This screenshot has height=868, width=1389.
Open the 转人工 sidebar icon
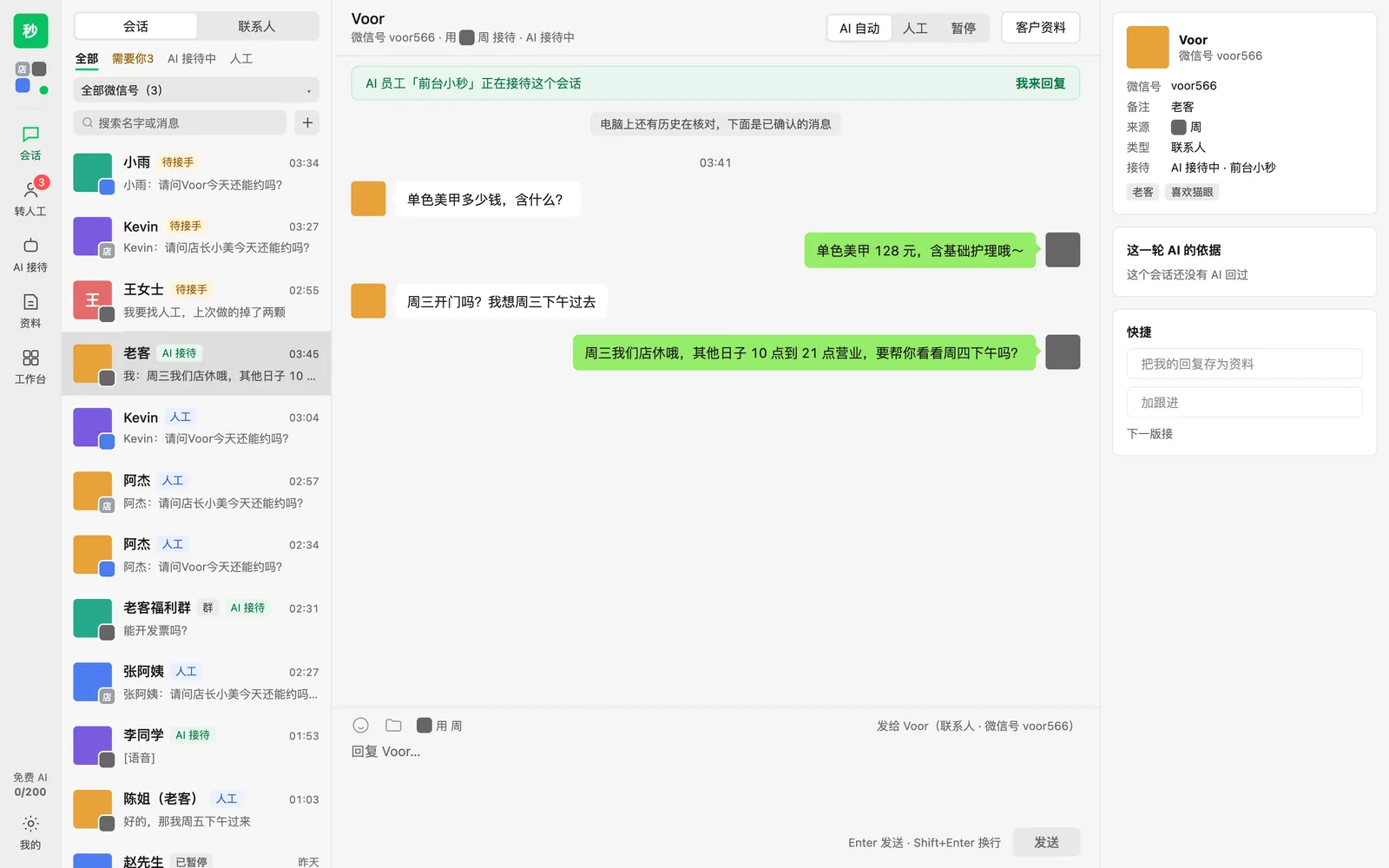click(30, 199)
